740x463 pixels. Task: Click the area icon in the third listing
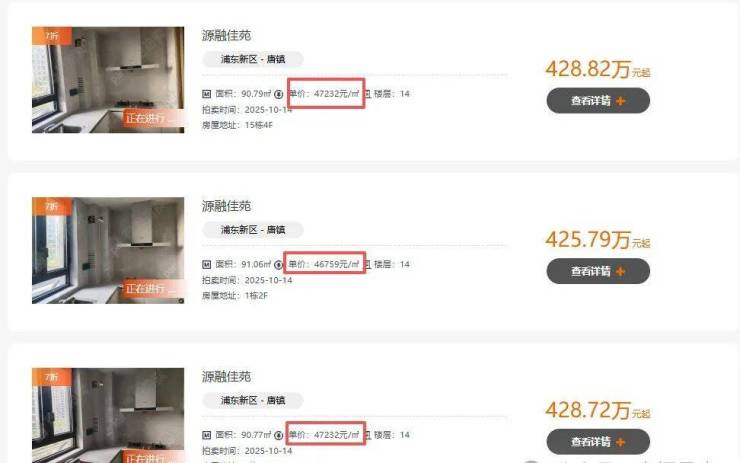pos(206,435)
